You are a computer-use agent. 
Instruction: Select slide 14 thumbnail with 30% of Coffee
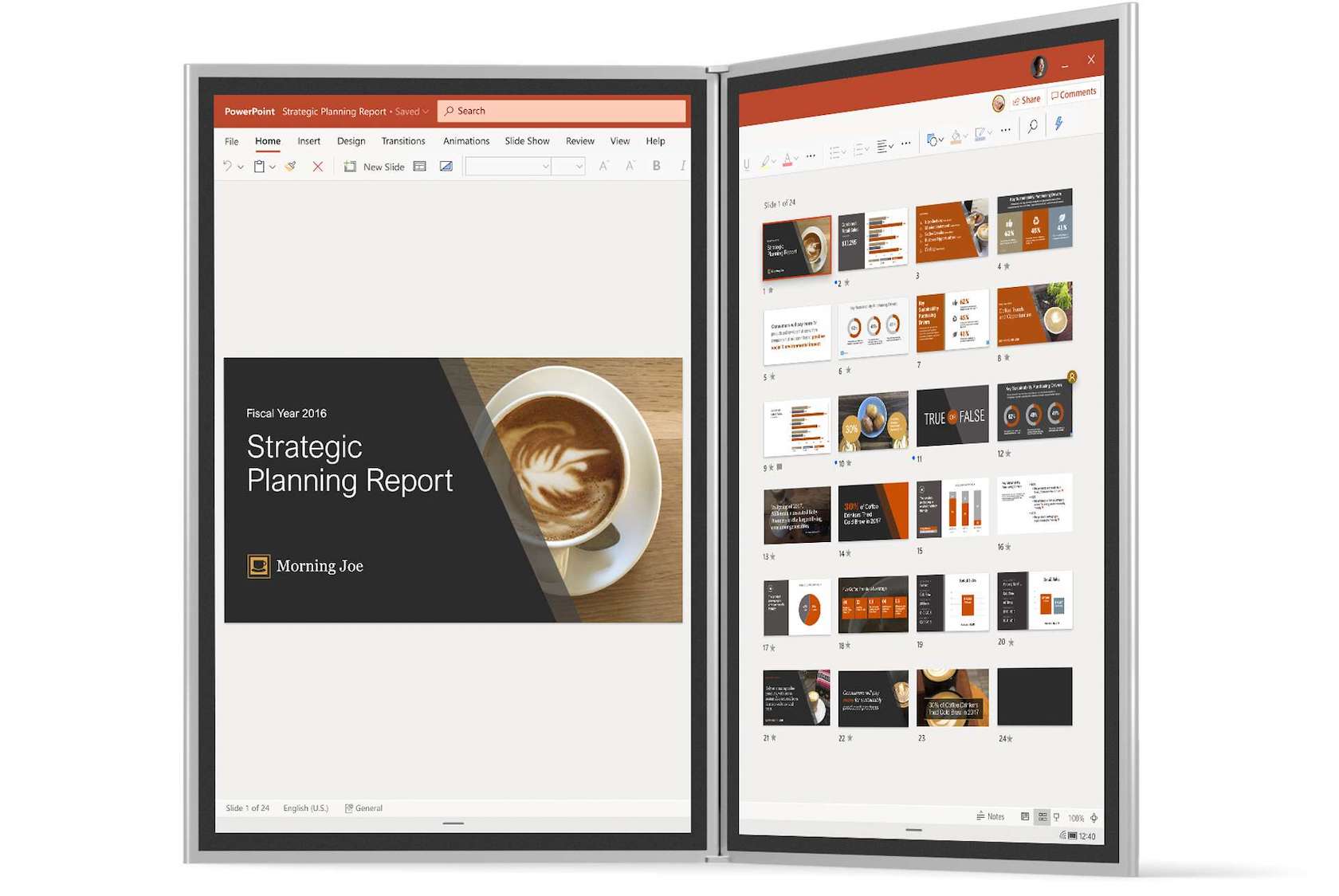click(x=873, y=512)
